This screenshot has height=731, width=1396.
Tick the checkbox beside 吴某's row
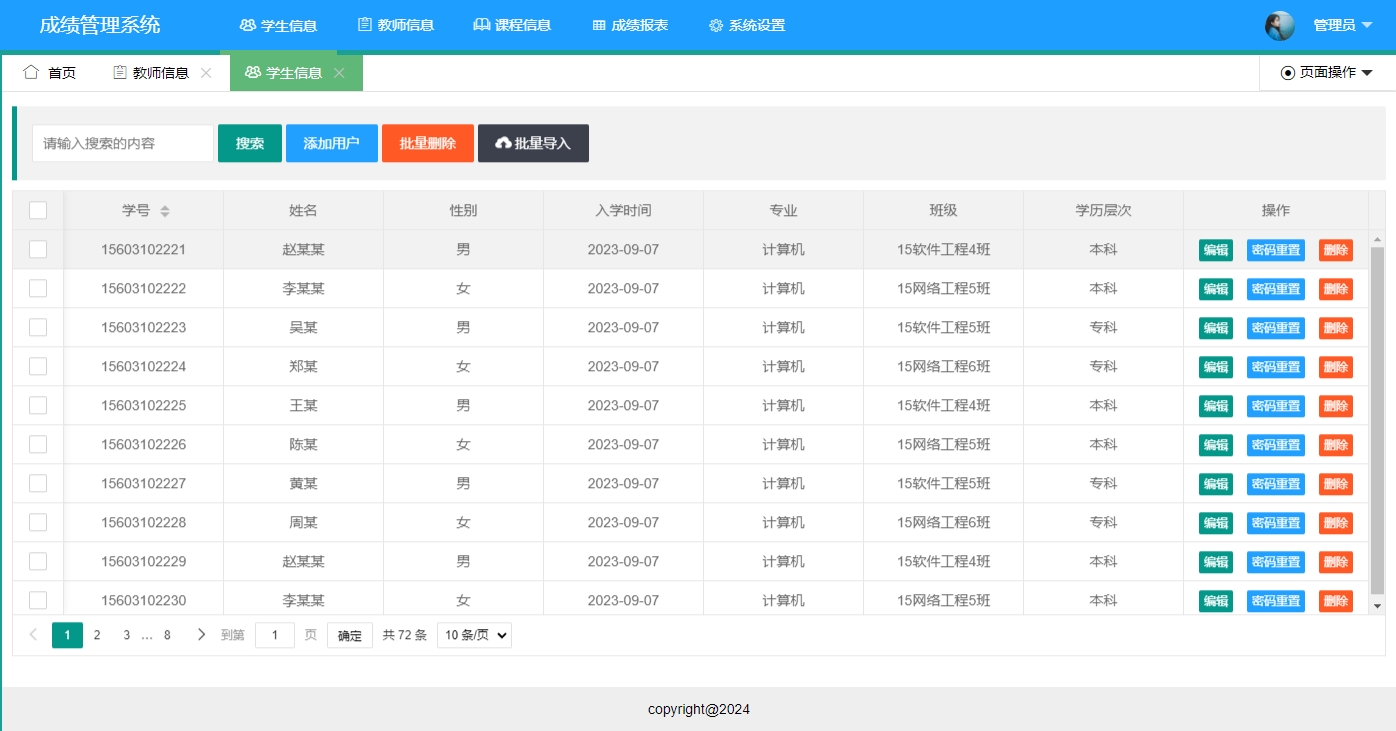tap(37, 327)
